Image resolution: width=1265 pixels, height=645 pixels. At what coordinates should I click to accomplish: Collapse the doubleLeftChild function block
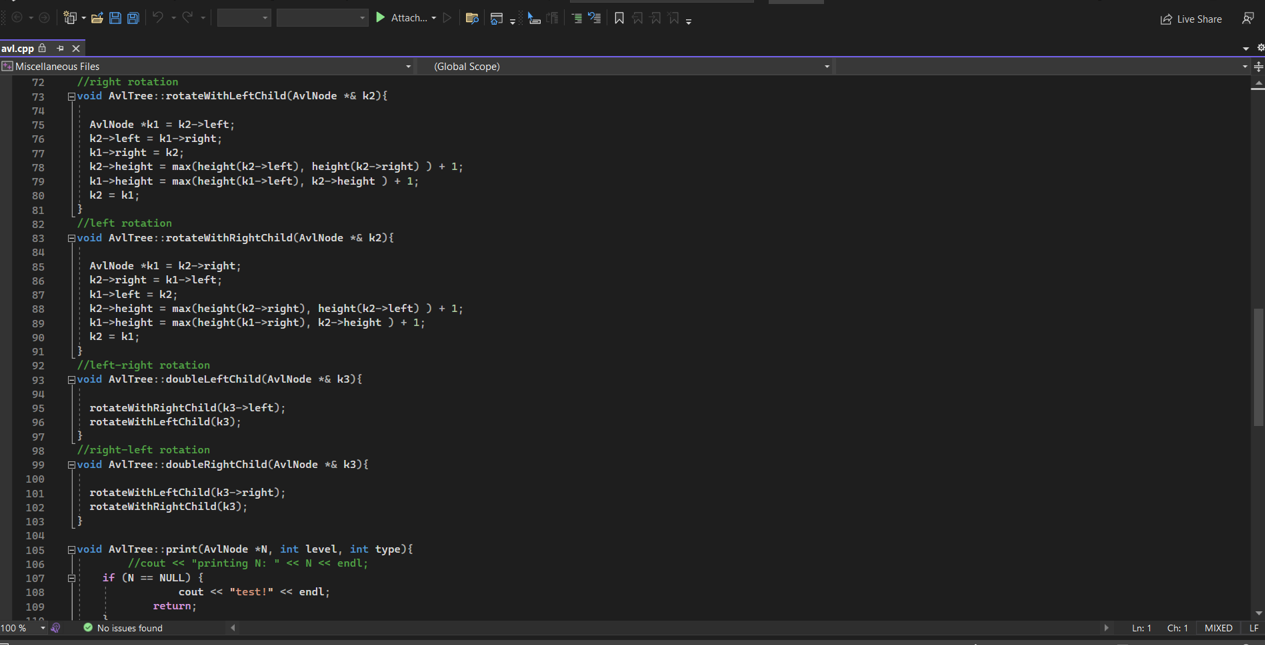pyautogui.click(x=71, y=380)
